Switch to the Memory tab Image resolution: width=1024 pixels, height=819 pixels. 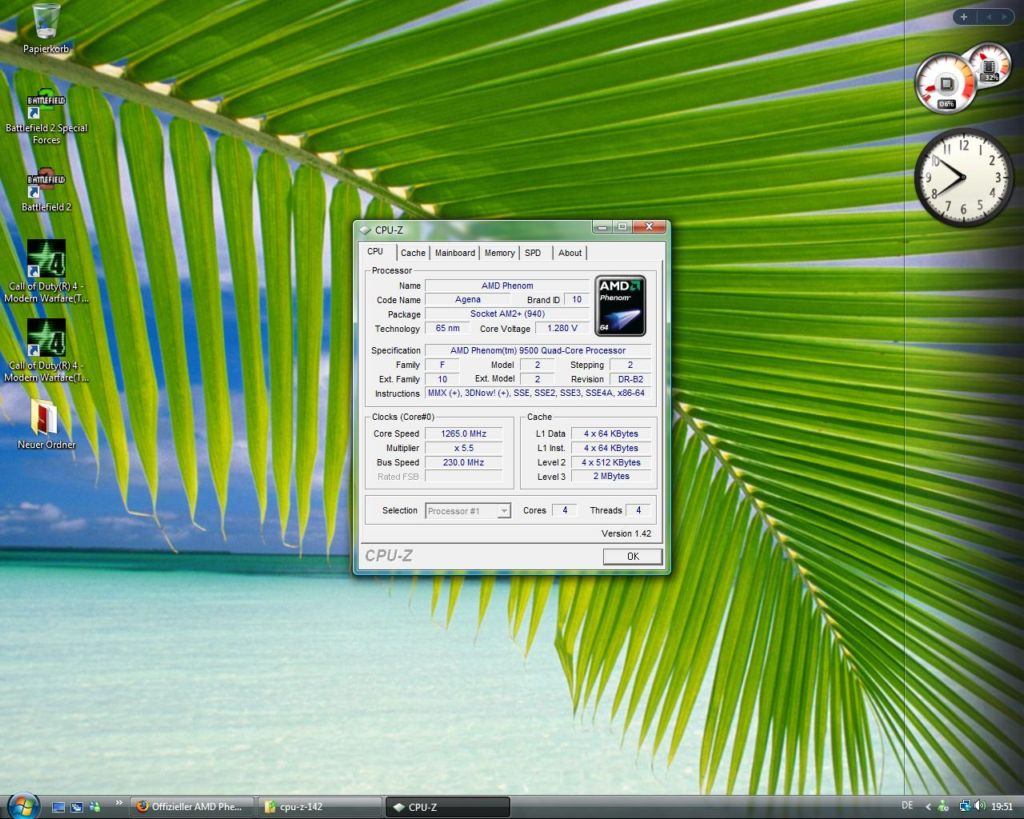pyautogui.click(x=500, y=253)
